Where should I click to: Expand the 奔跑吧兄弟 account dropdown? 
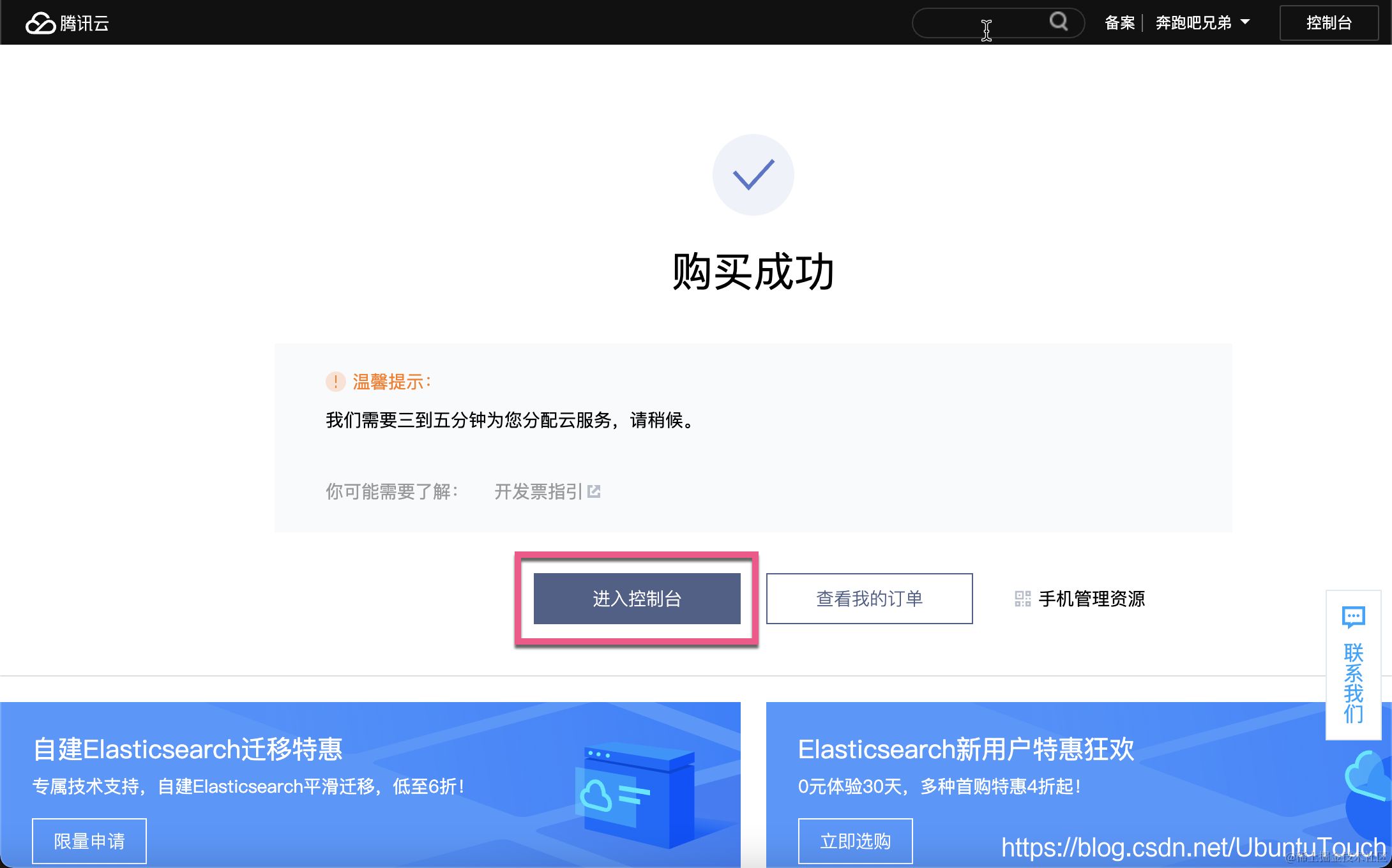point(1193,23)
